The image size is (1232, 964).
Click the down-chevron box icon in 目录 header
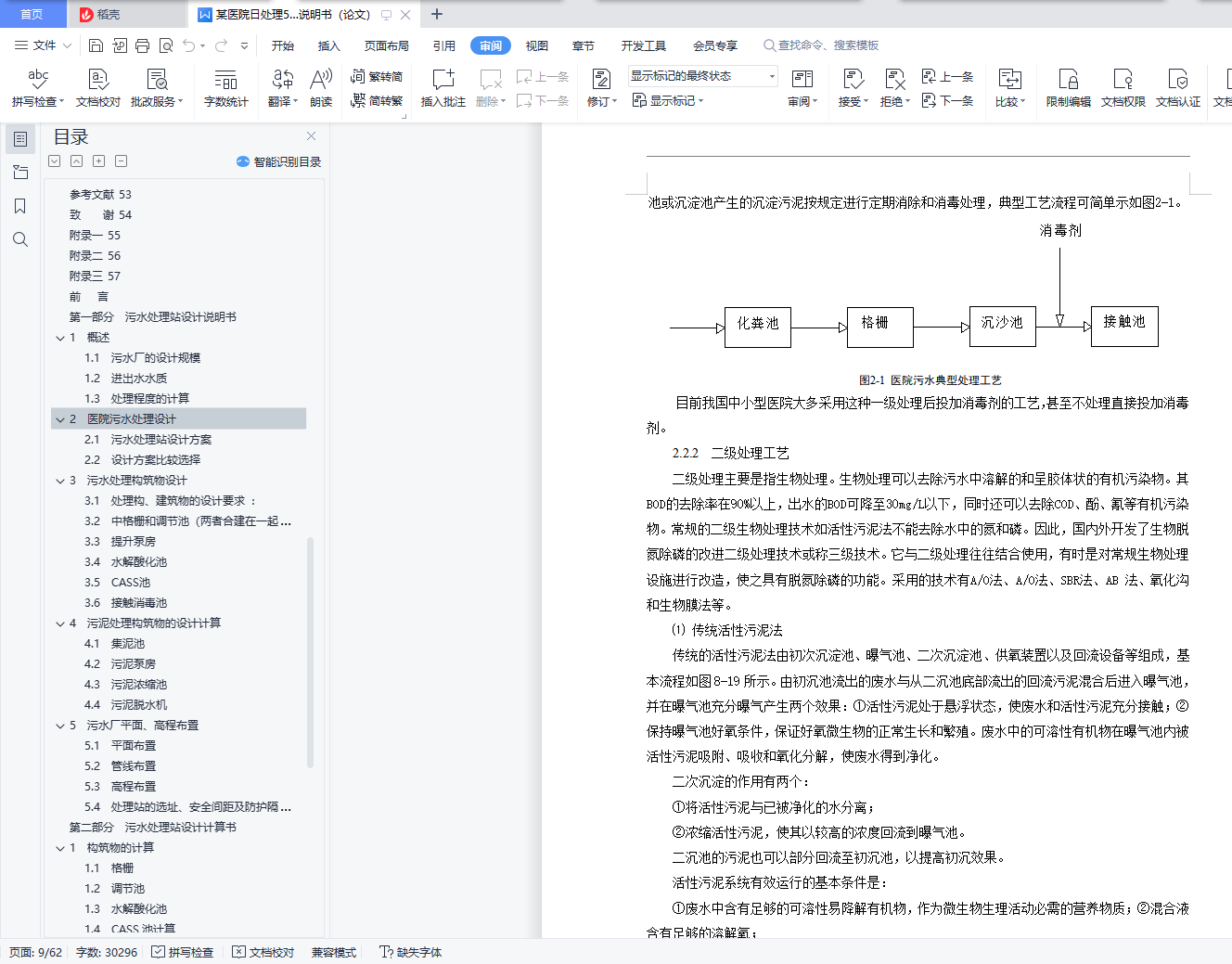55,161
